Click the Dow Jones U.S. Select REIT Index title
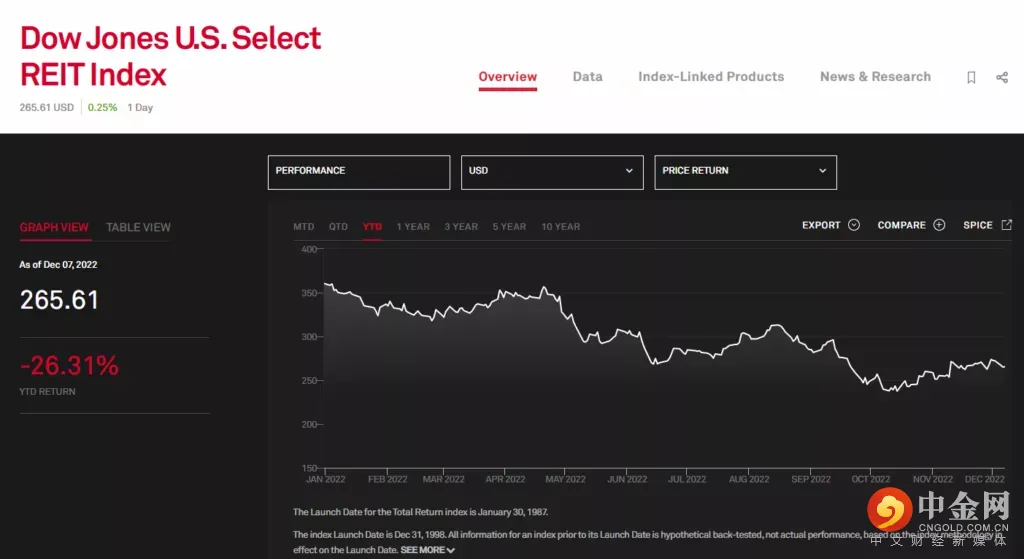The image size is (1024, 559). (170, 56)
